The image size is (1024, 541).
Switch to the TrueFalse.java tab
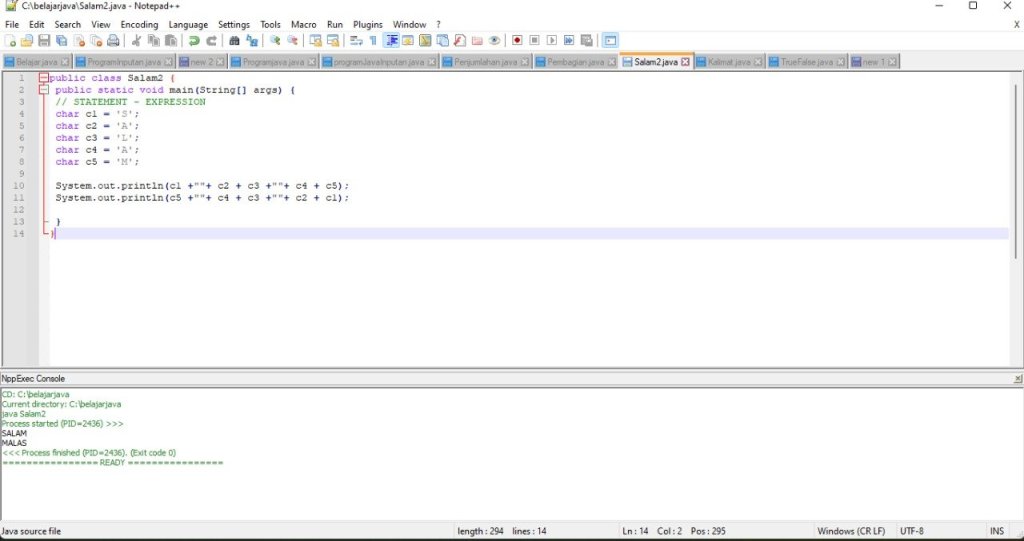[806, 62]
